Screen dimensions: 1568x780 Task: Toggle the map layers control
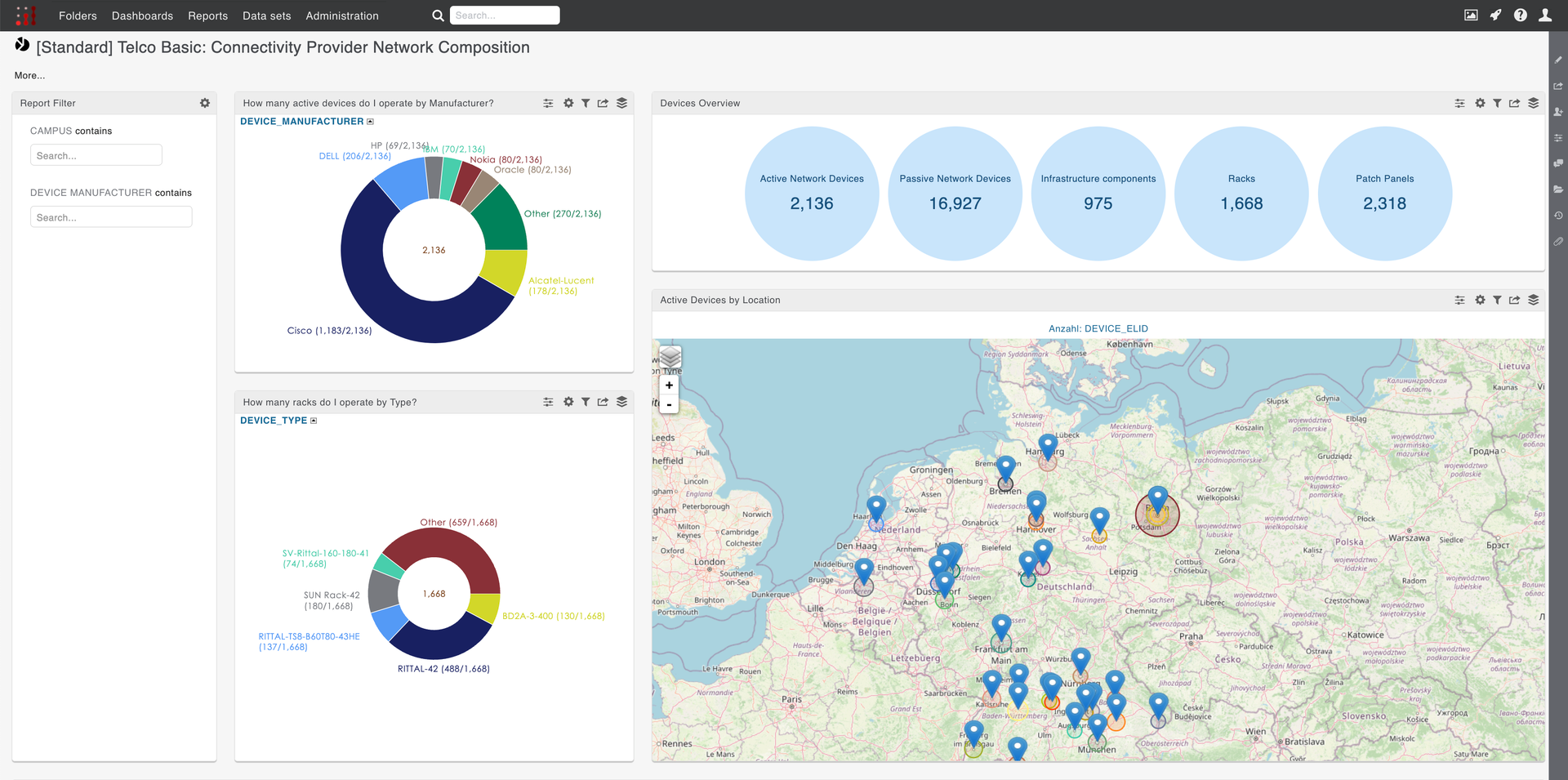[x=670, y=357]
